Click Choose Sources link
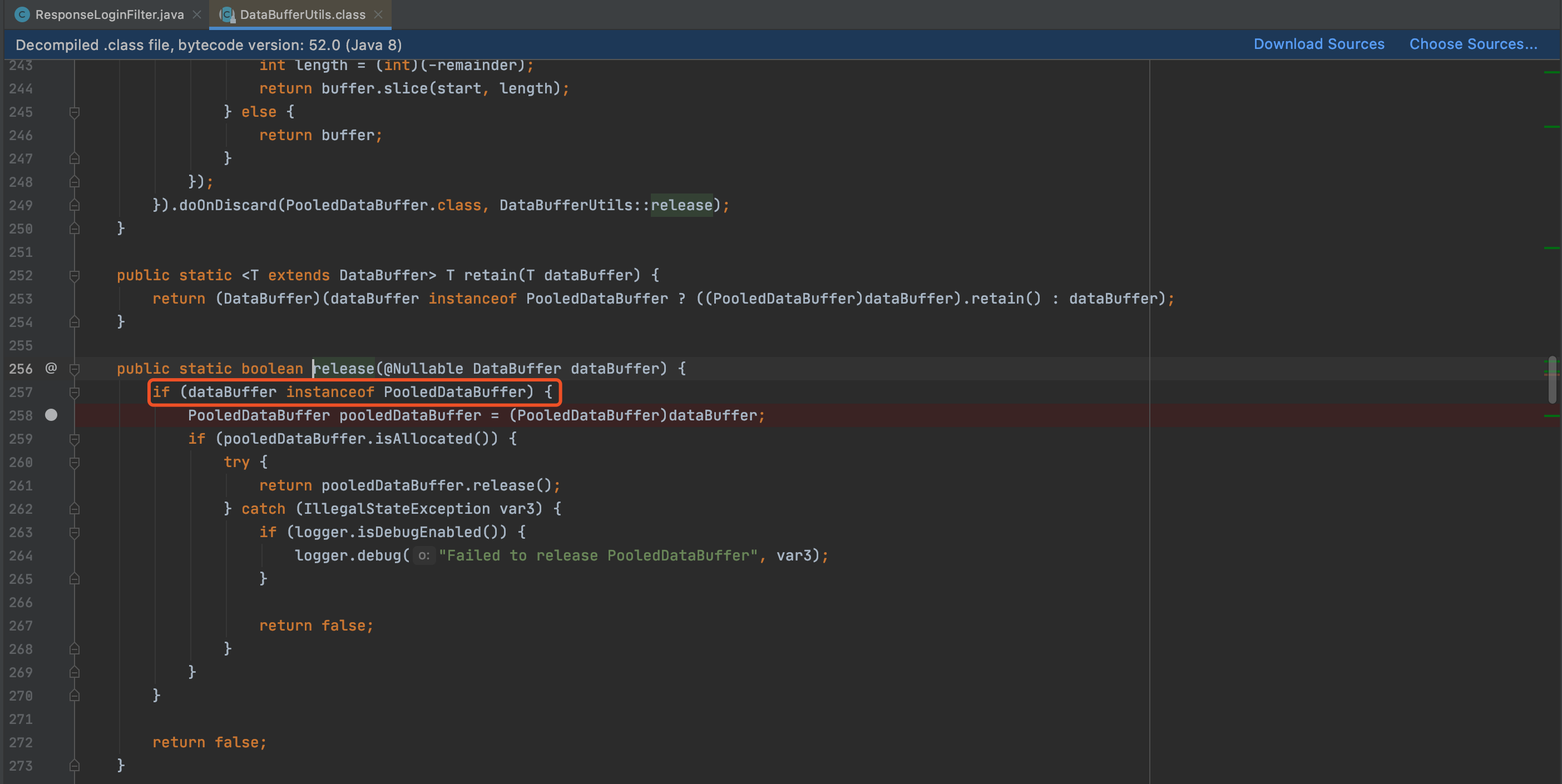The width and height of the screenshot is (1562, 784). [x=1473, y=44]
